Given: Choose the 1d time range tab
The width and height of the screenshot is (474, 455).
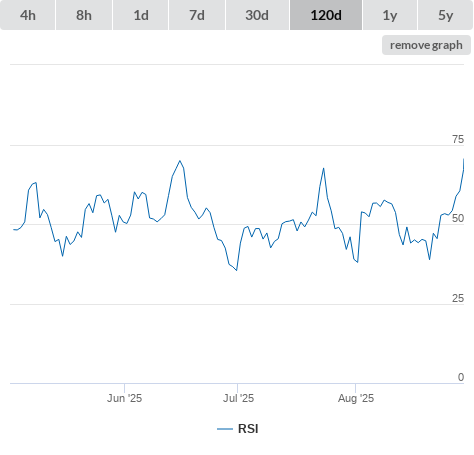Looking at the screenshot, I should (141, 15).
